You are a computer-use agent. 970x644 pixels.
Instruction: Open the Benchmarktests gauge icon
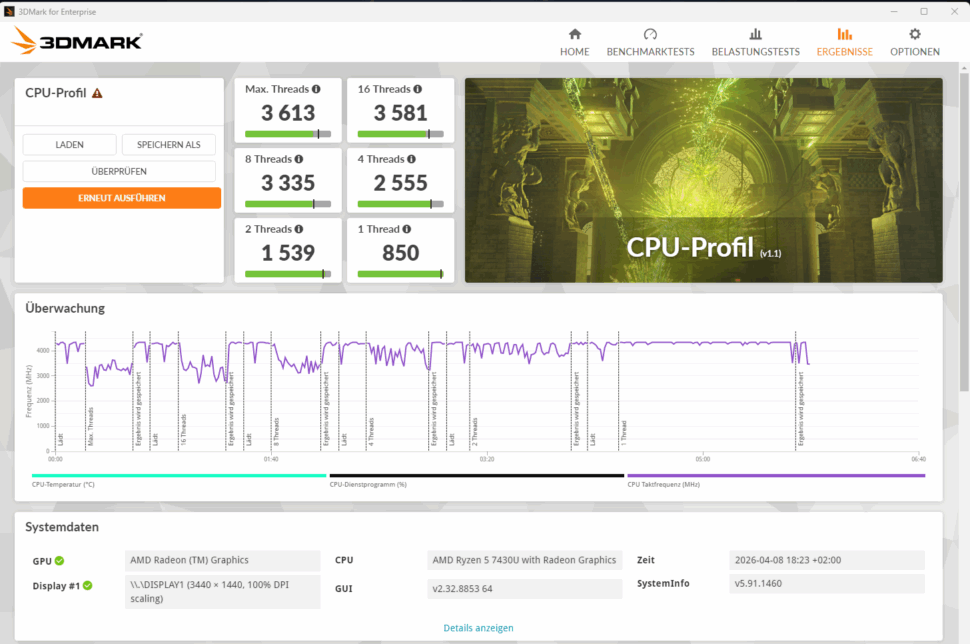coord(650,34)
